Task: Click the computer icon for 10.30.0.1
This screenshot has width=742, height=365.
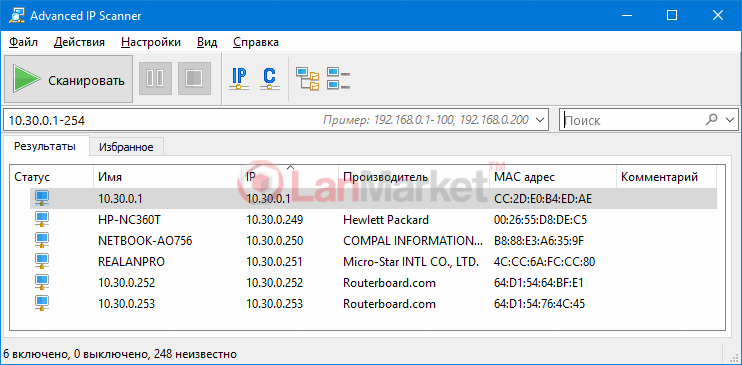Action: (42, 198)
